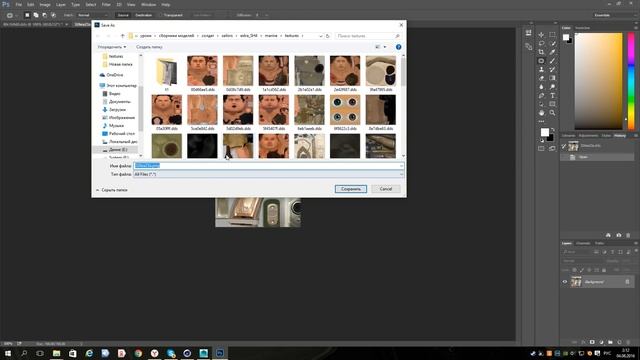Select the Lasso tool

click(x=541, y=43)
